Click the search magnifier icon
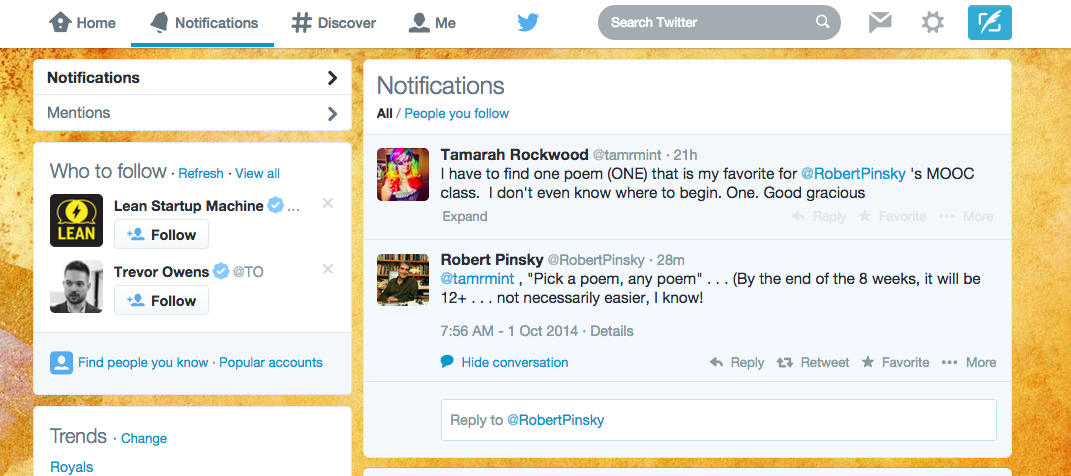The height and width of the screenshot is (476, 1071). (822, 22)
